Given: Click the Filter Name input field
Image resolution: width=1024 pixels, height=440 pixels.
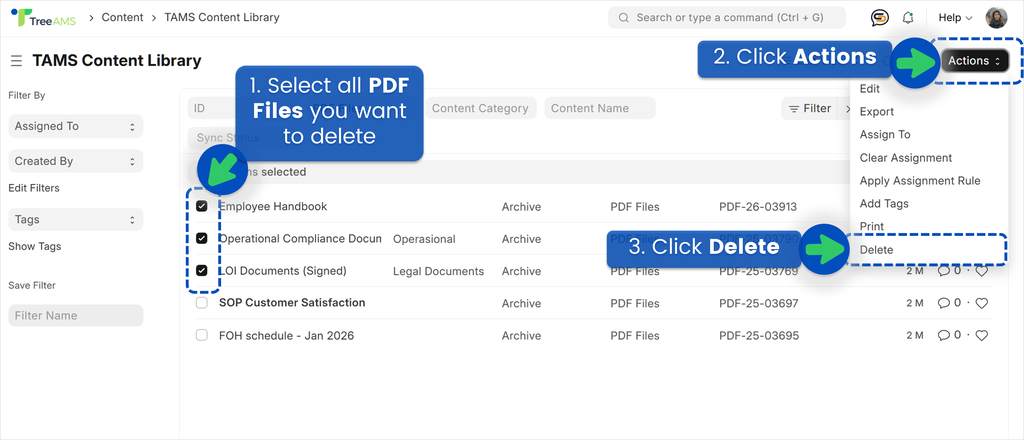Looking at the screenshot, I should pos(75,316).
